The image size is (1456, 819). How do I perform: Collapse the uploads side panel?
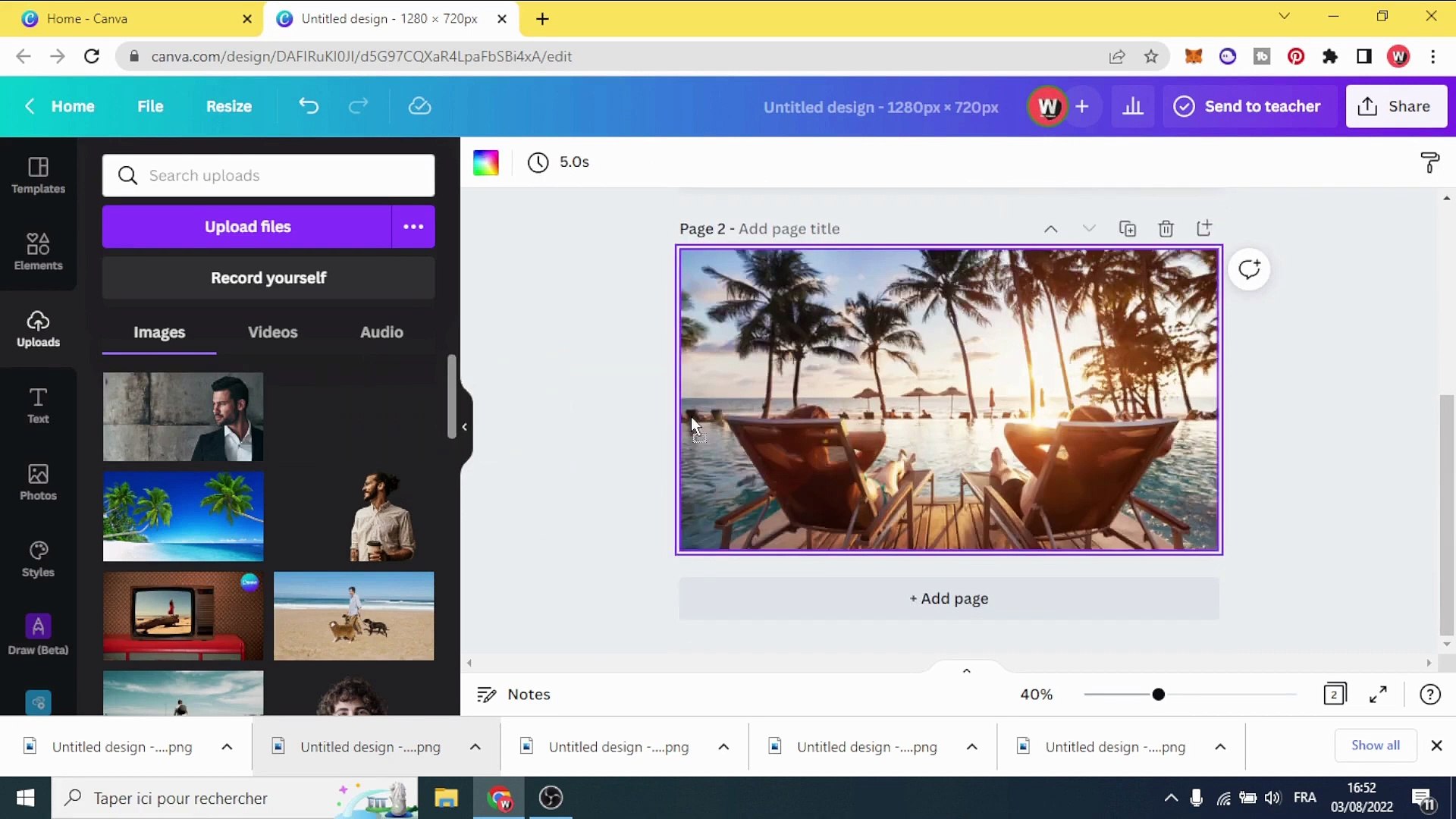click(463, 426)
